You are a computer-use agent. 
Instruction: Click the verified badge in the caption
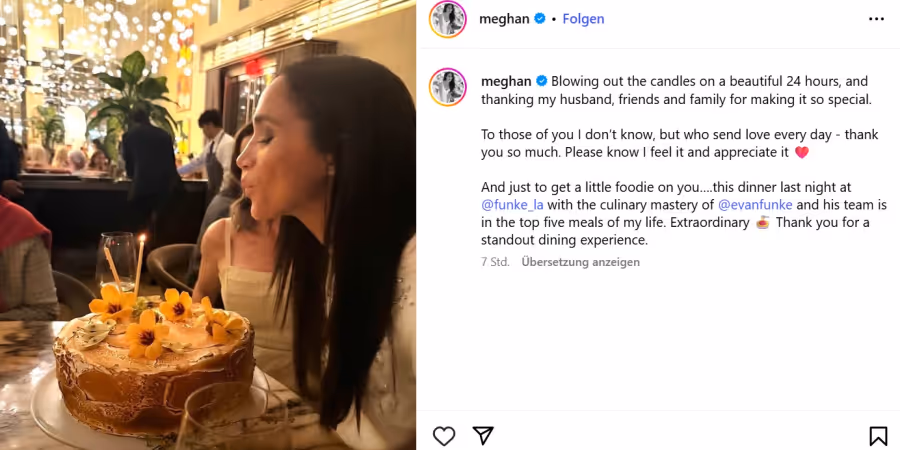541,81
